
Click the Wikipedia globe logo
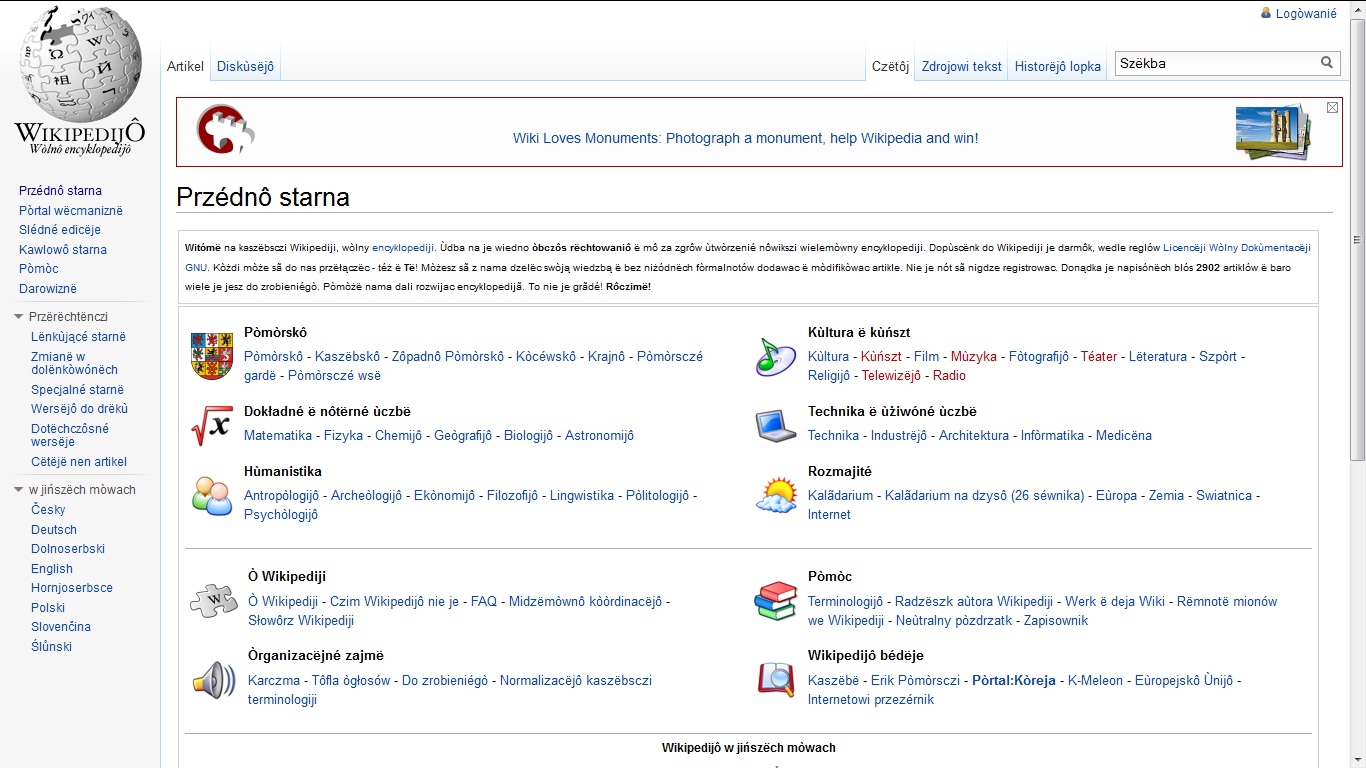coord(80,62)
